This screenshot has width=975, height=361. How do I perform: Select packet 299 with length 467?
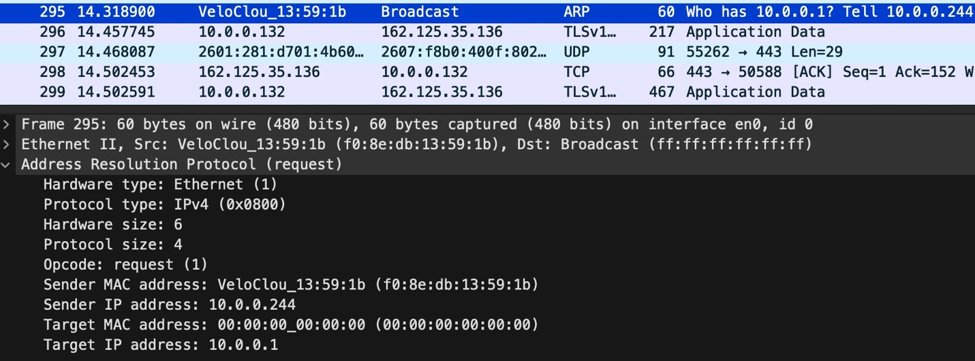pyautogui.click(x=488, y=92)
